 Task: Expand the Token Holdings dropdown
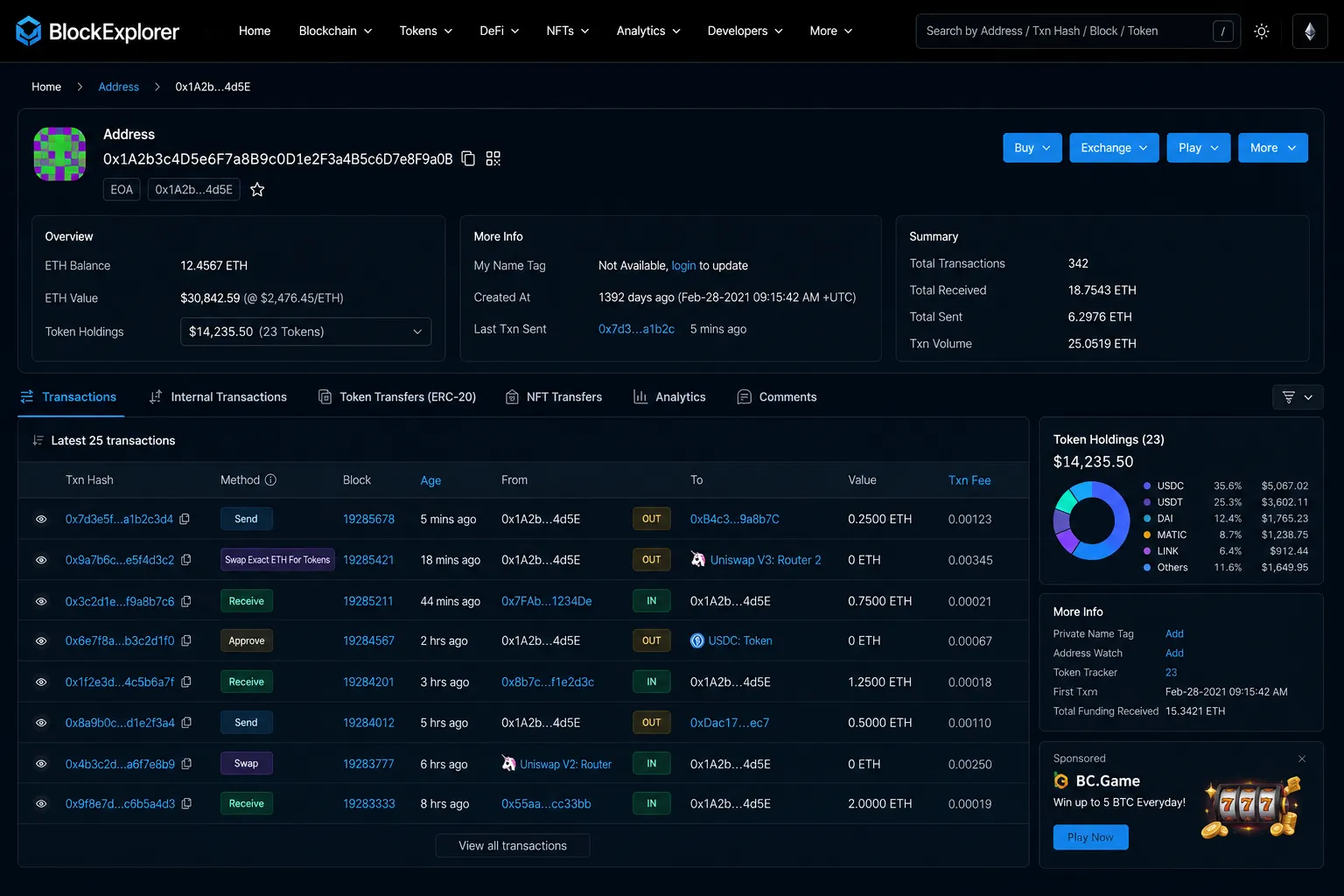point(305,332)
